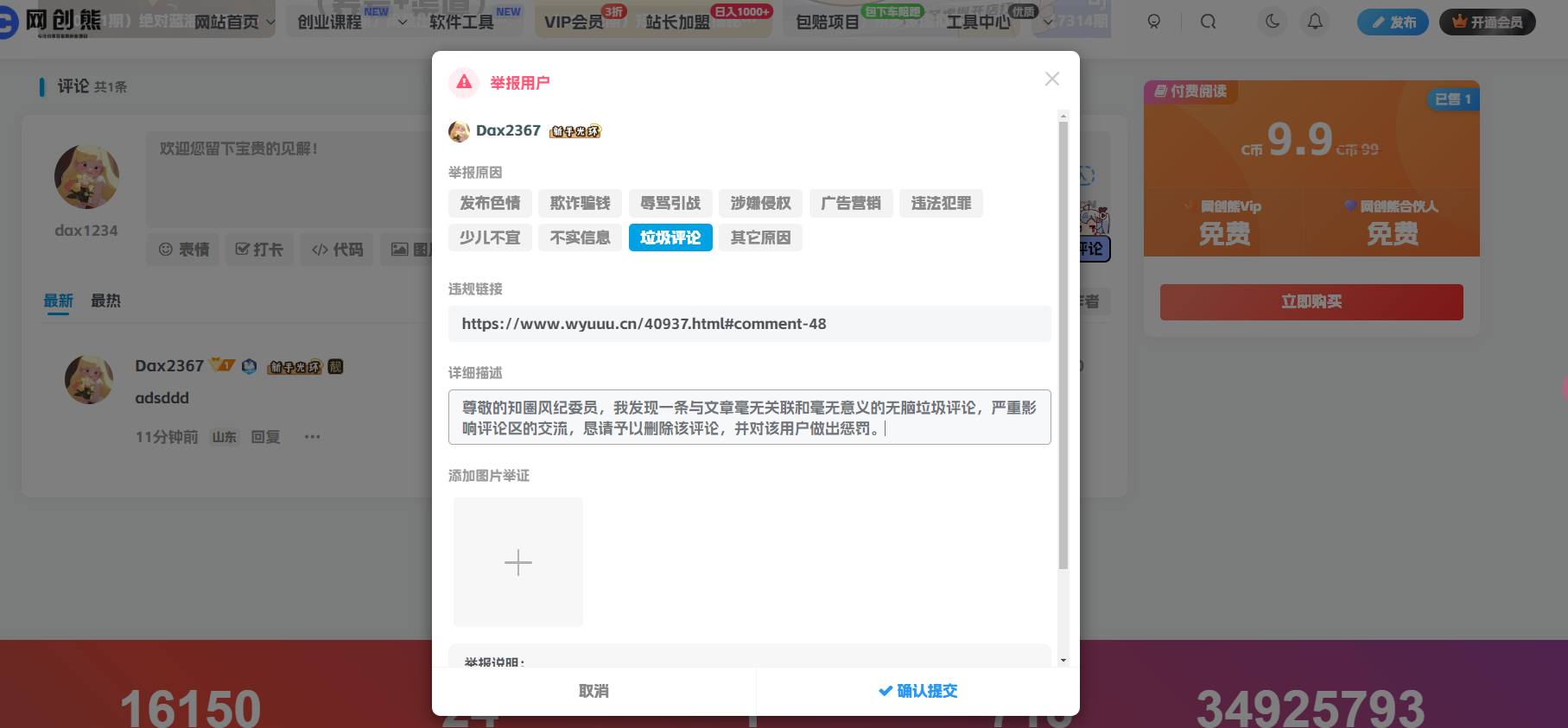Viewport: 1568px width, 728px height.
Task: Click the level badge beside Dax2367 comment
Action: click(x=223, y=366)
